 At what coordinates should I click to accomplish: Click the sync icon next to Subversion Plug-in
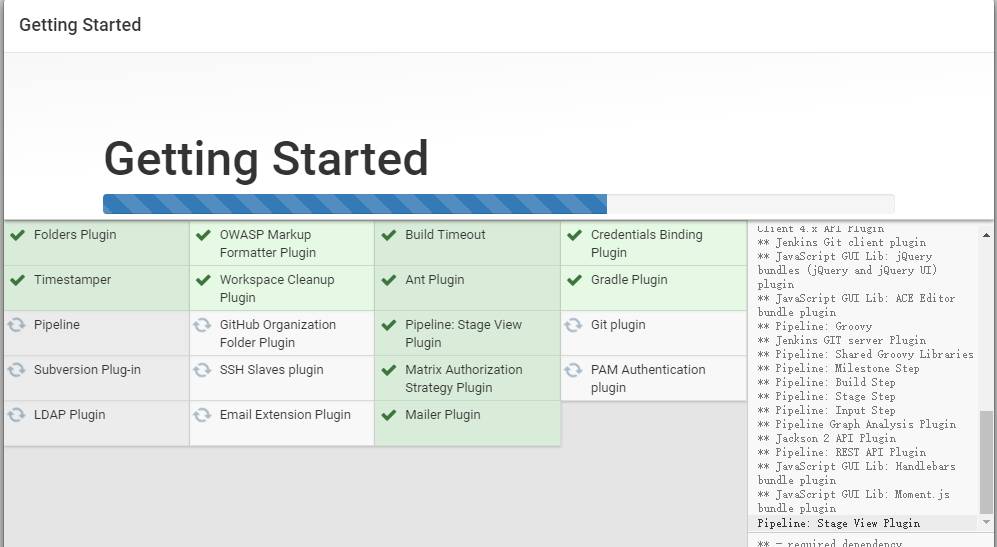click(x=17, y=370)
